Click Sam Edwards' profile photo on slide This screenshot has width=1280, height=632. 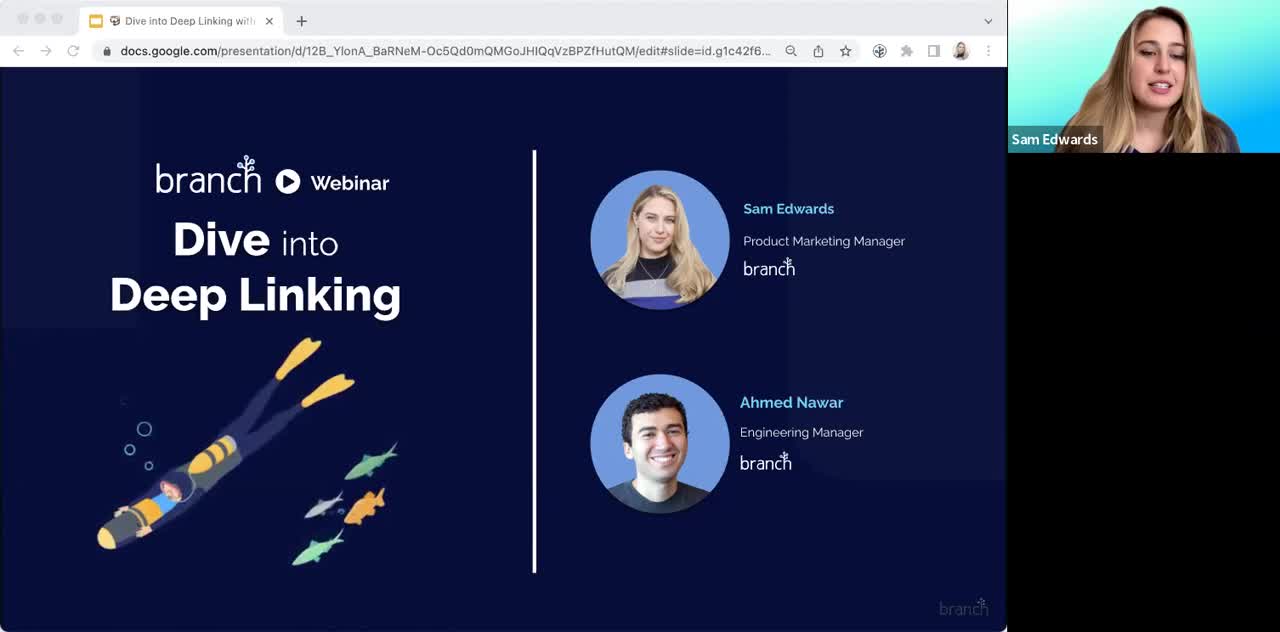click(x=659, y=240)
